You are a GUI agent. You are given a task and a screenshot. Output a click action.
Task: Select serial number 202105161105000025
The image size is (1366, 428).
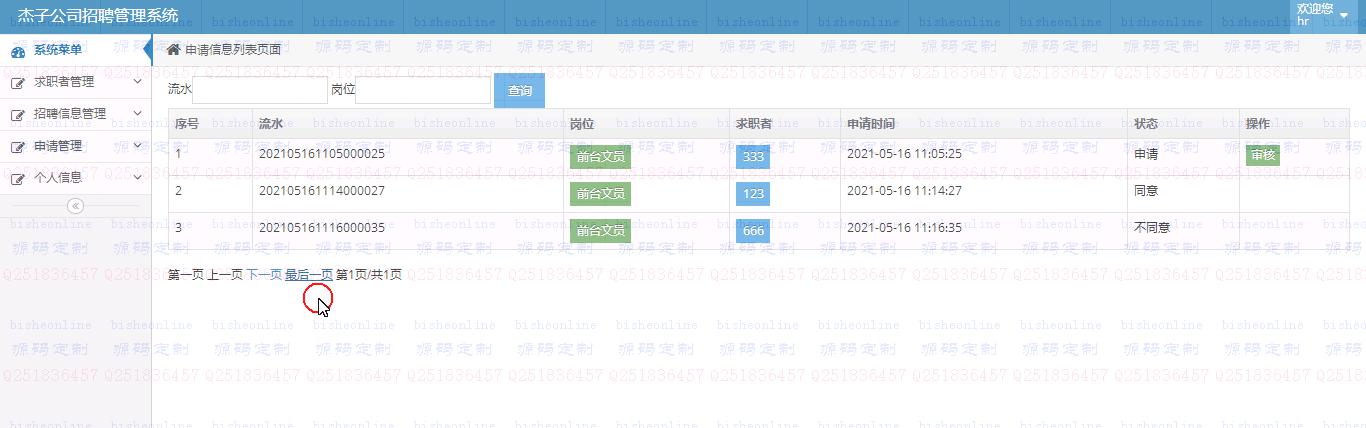(322, 154)
